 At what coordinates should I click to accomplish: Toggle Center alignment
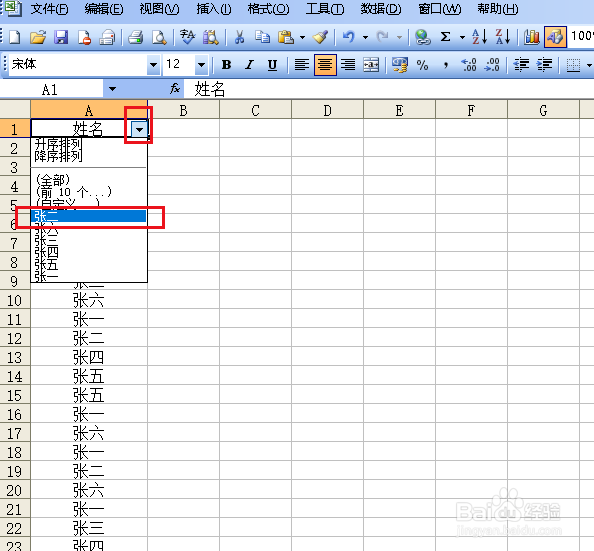click(x=325, y=65)
